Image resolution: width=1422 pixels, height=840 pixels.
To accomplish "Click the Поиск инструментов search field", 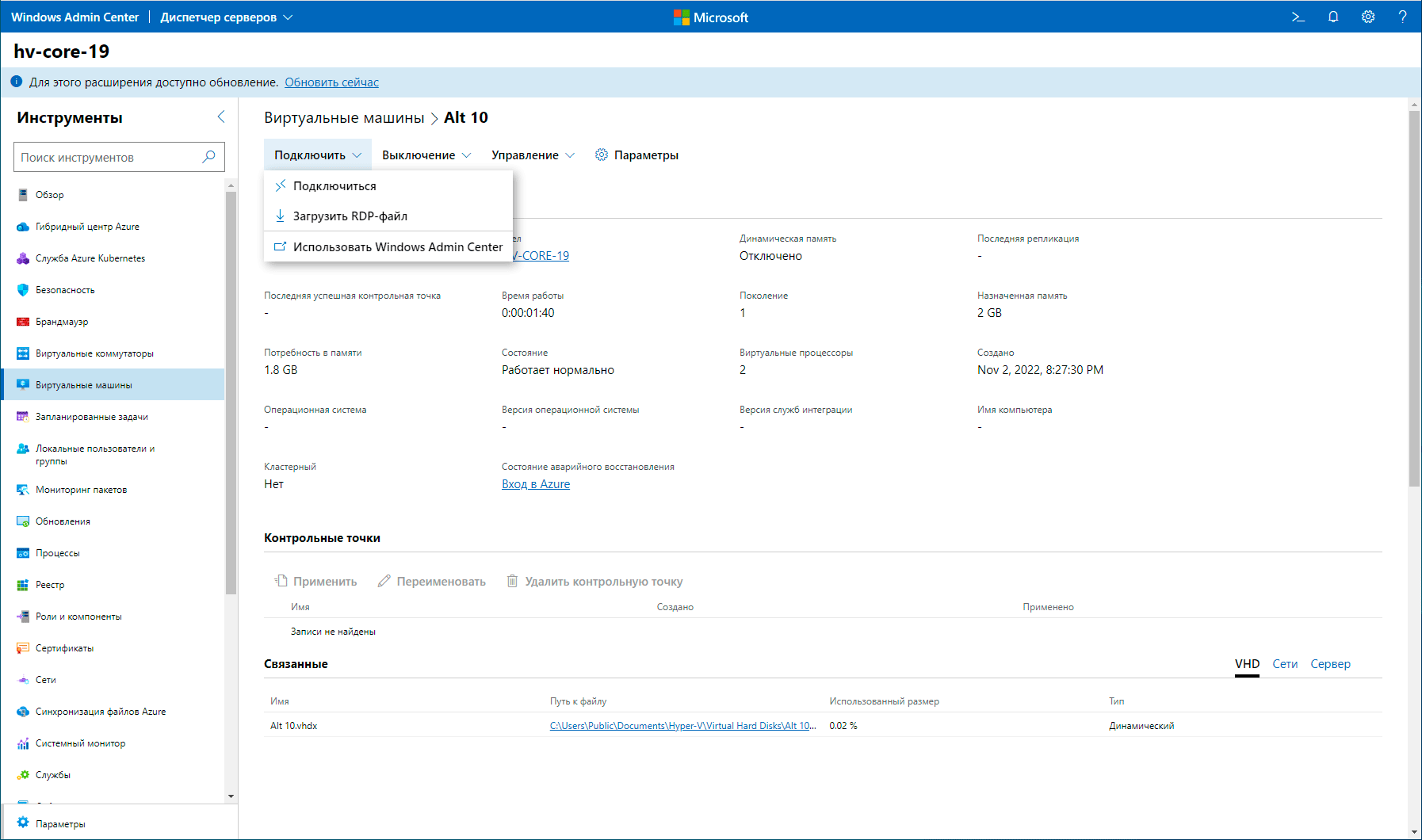I will point(107,157).
